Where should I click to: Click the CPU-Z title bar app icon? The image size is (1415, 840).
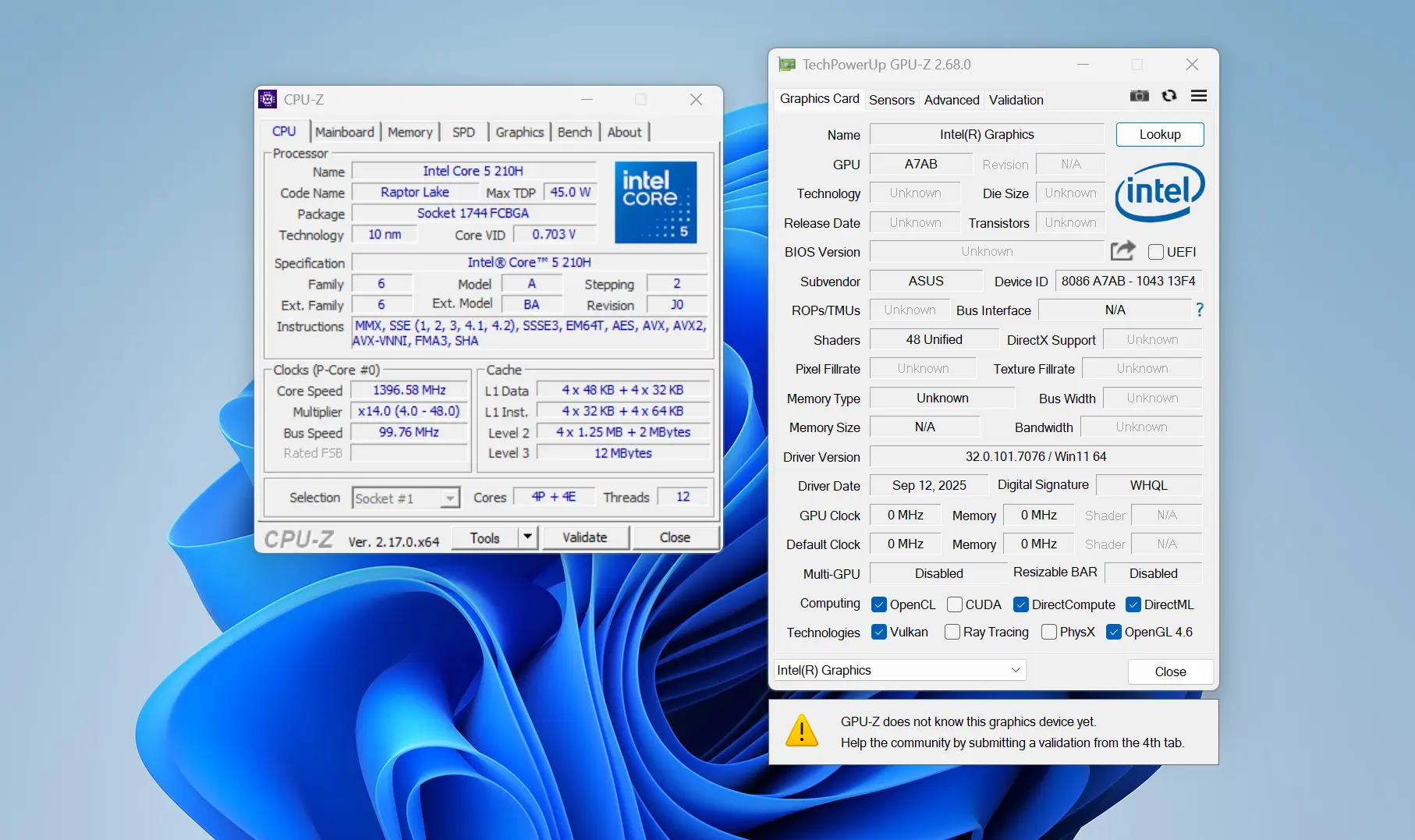268,99
